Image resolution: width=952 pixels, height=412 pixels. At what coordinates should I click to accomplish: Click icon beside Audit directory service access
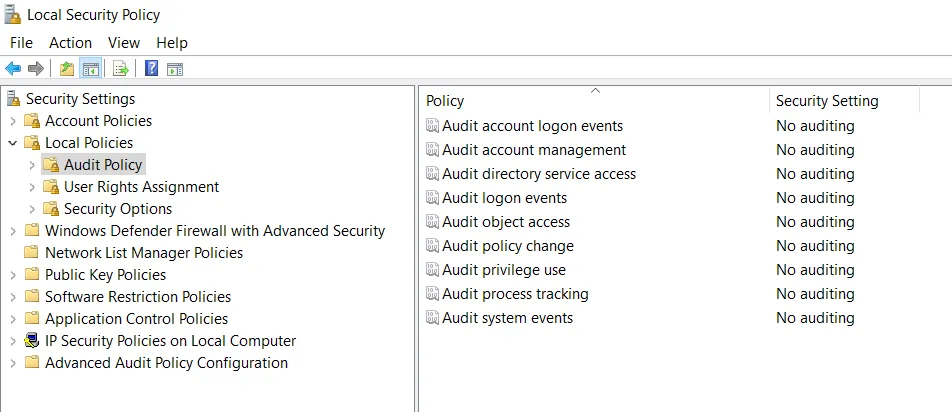point(432,174)
